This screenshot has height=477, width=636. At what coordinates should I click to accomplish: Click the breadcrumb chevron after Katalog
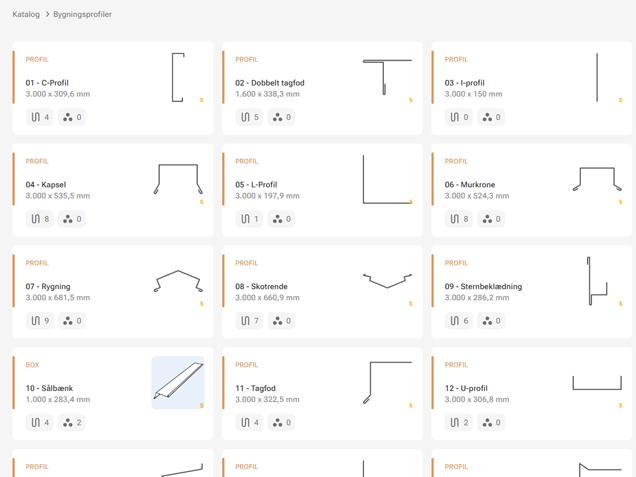[x=47, y=14]
